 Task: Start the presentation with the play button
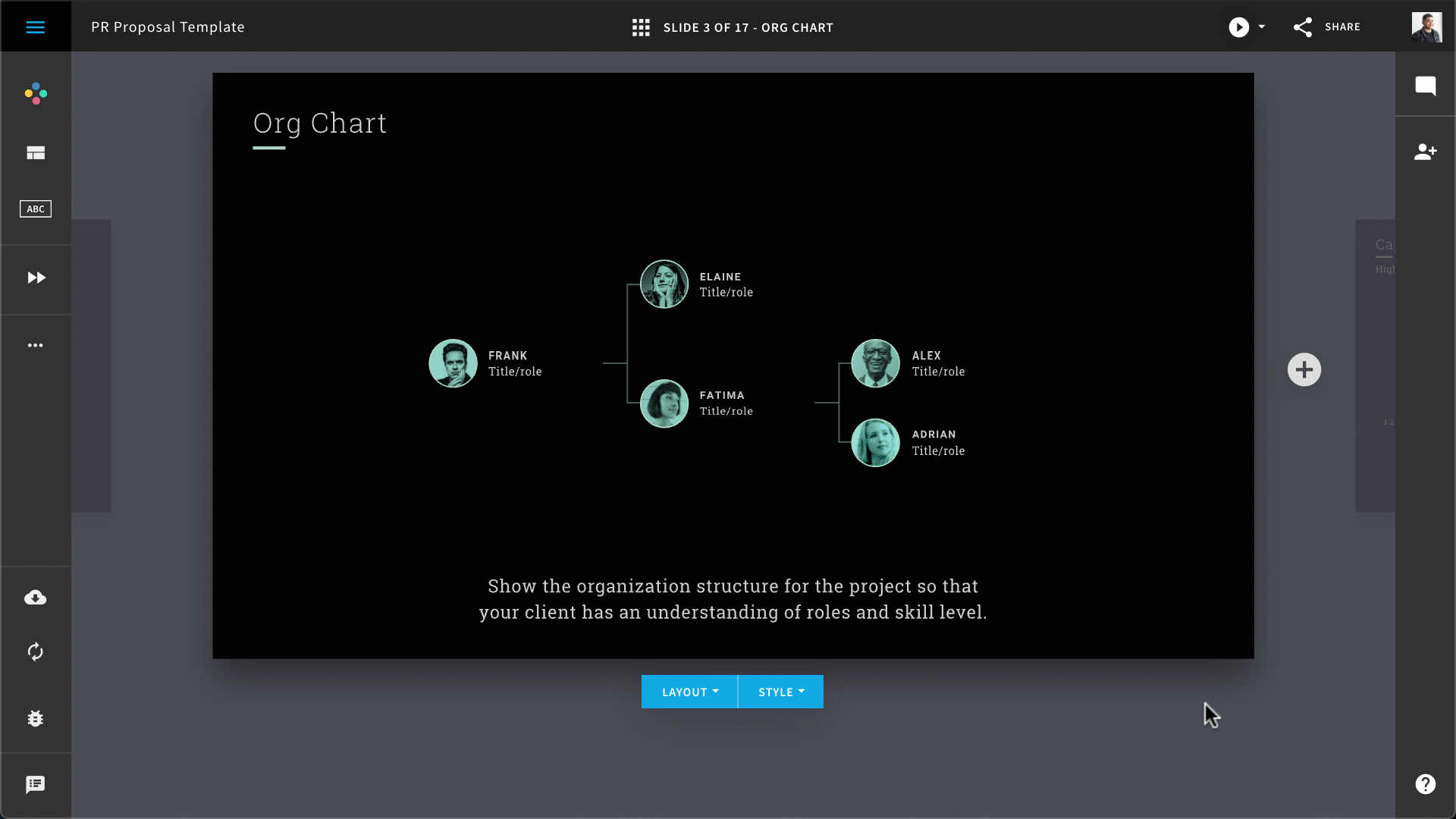[1238, 27]
